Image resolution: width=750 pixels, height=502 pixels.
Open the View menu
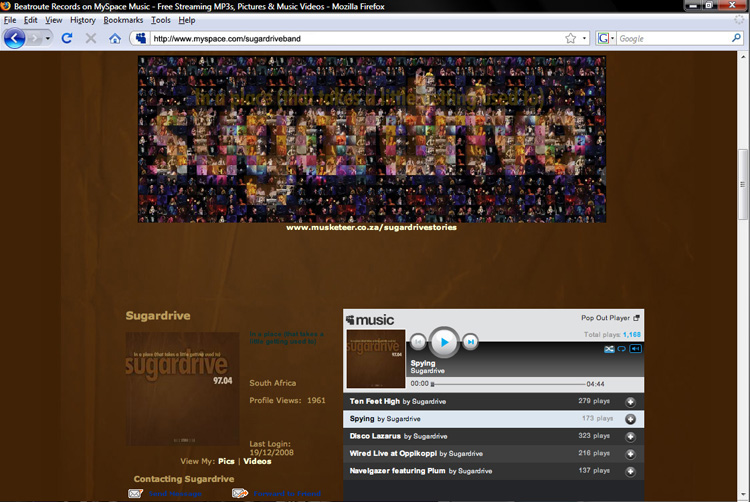pos(54,20)
